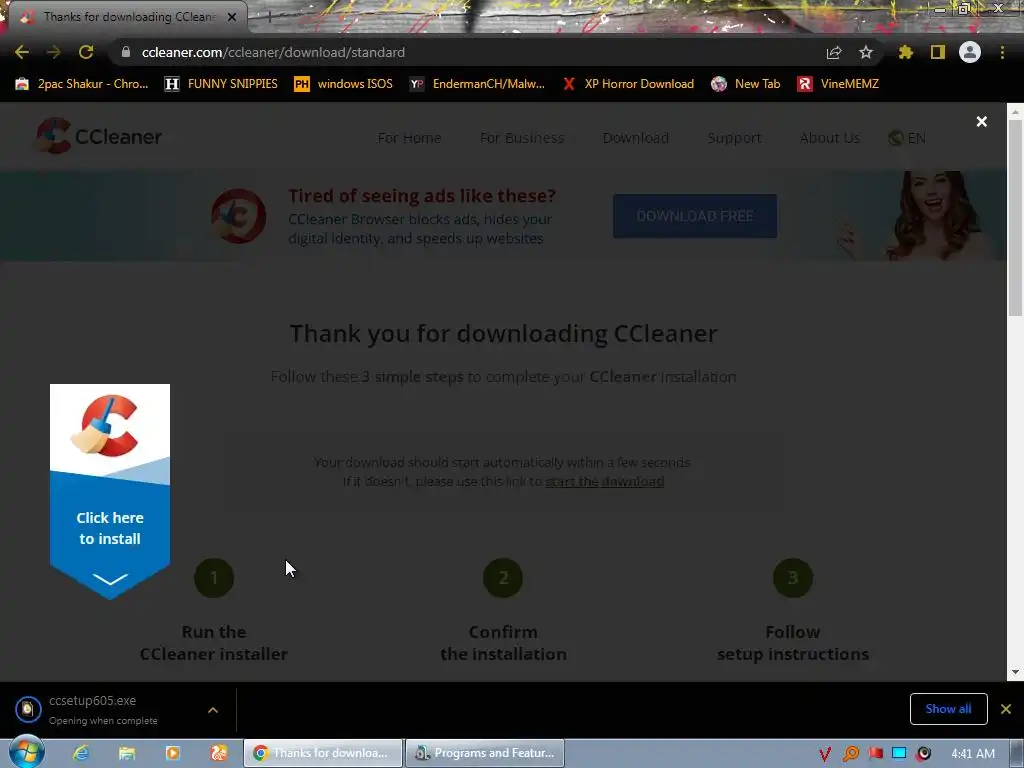Go back using the browser back arrow
1024x768 pixels.
22,52
